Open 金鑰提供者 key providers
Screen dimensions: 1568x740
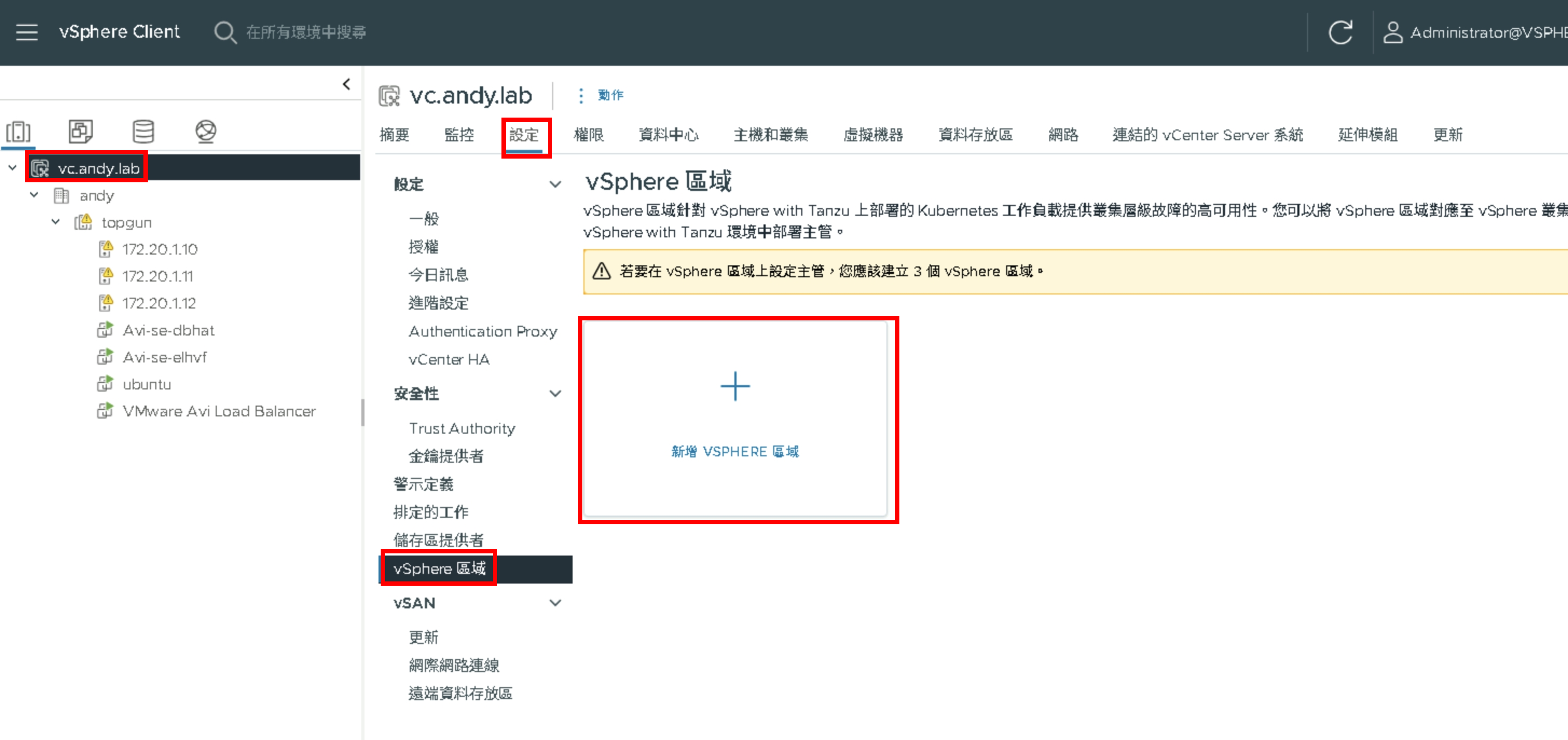tap(446, 456)
